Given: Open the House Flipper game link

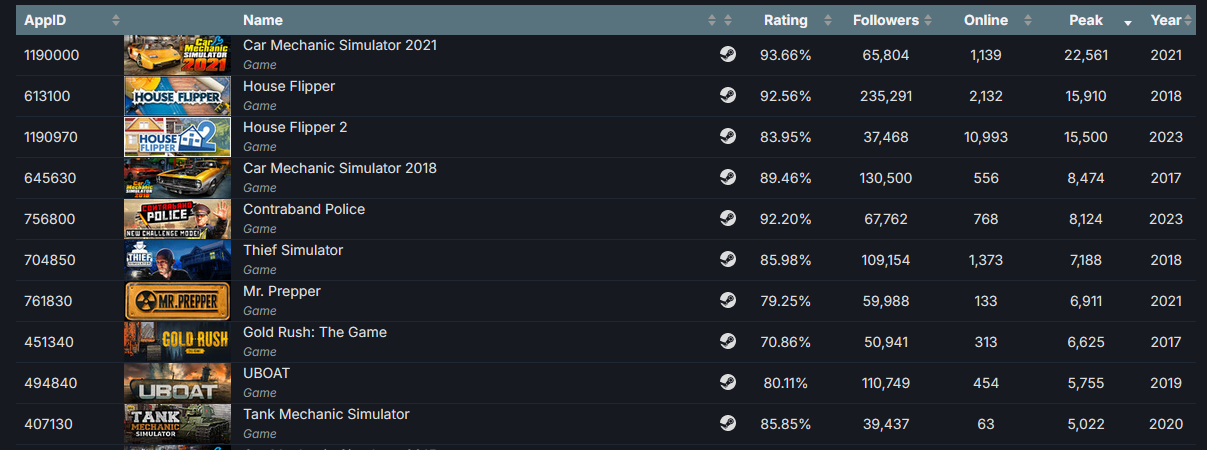Looking at the screenshot, I should (289, 86).
